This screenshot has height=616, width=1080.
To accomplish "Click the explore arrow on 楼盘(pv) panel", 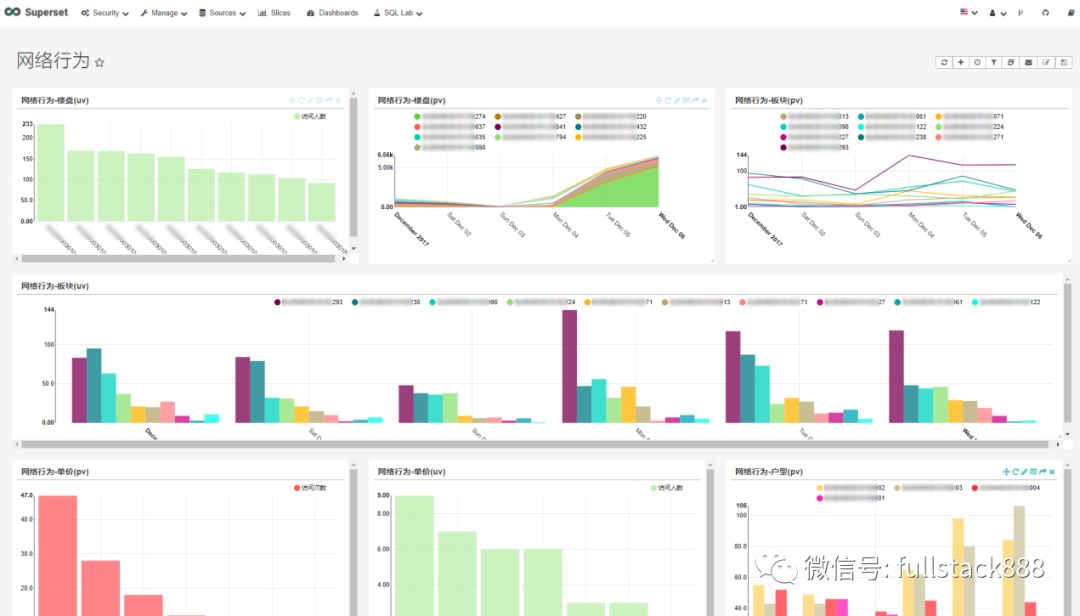I will pyautogui.click(x=695, y=101).
